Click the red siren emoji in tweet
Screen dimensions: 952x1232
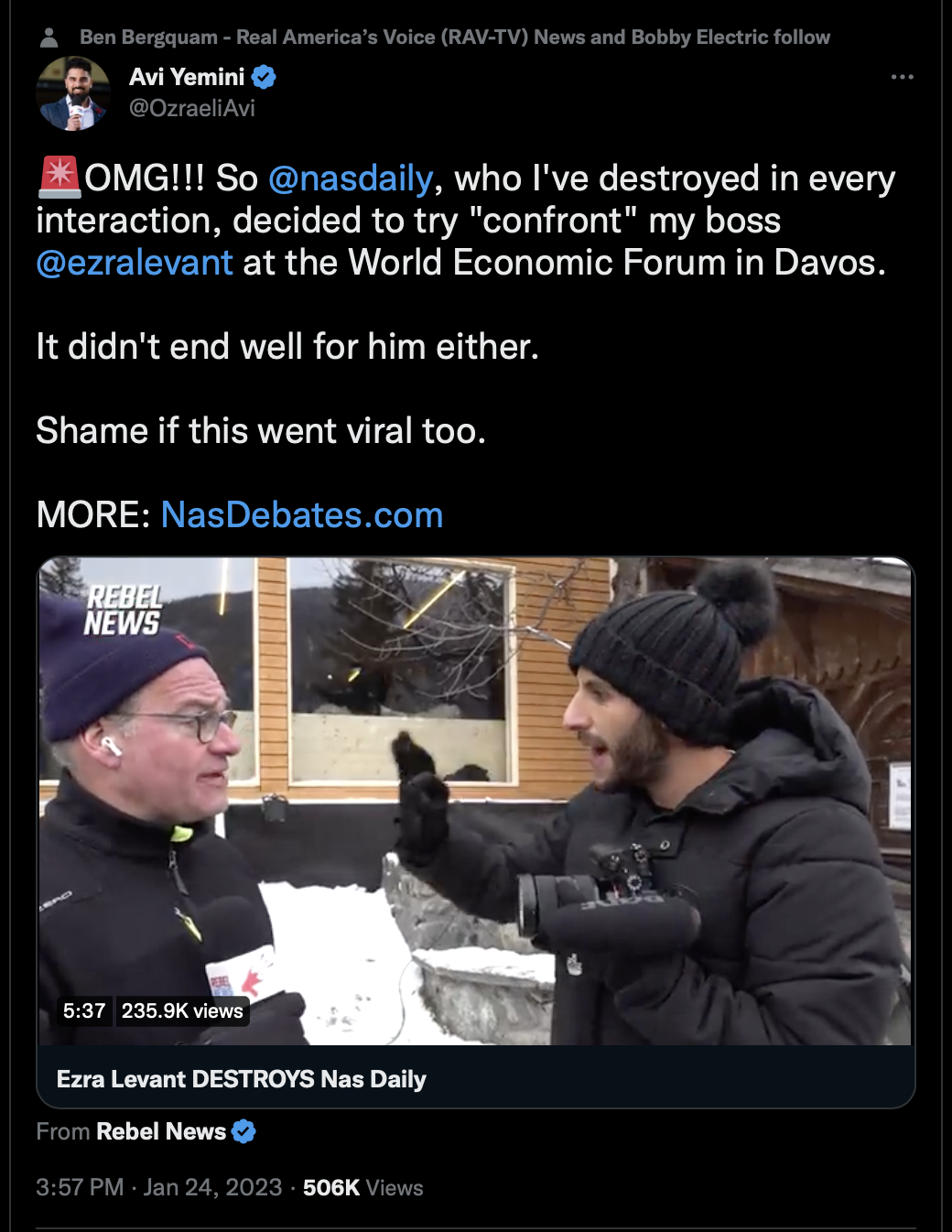pyautogui.click(x=59, y=178)
